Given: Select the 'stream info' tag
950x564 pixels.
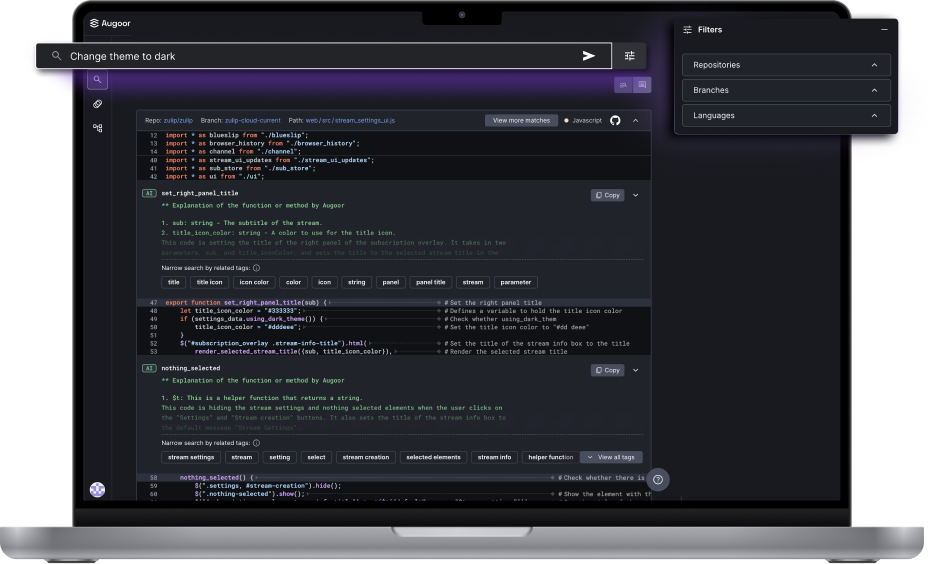Looking at the screenshot, I should tap(494, 457).
